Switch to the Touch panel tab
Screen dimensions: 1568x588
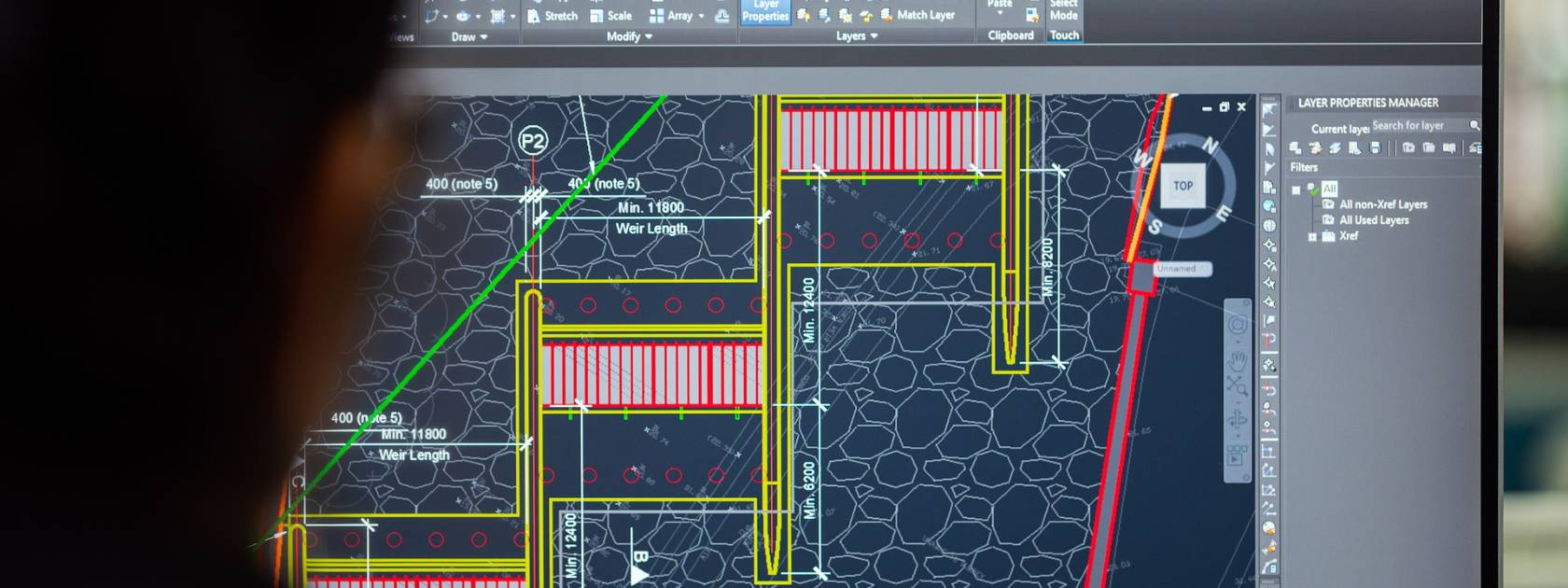point(1064,35)
